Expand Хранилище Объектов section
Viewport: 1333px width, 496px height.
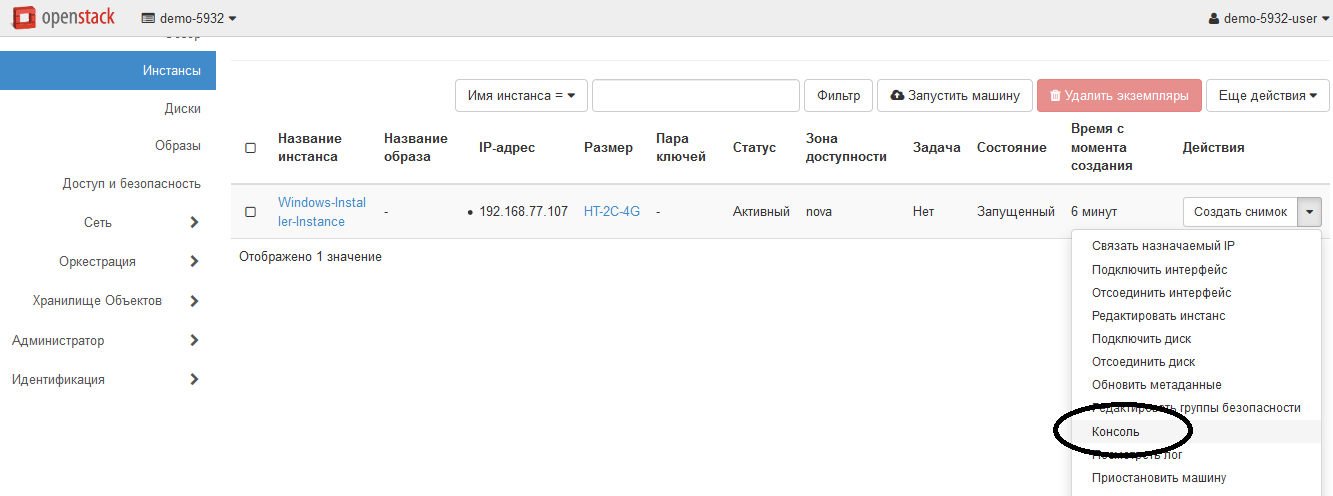point(194,300)
